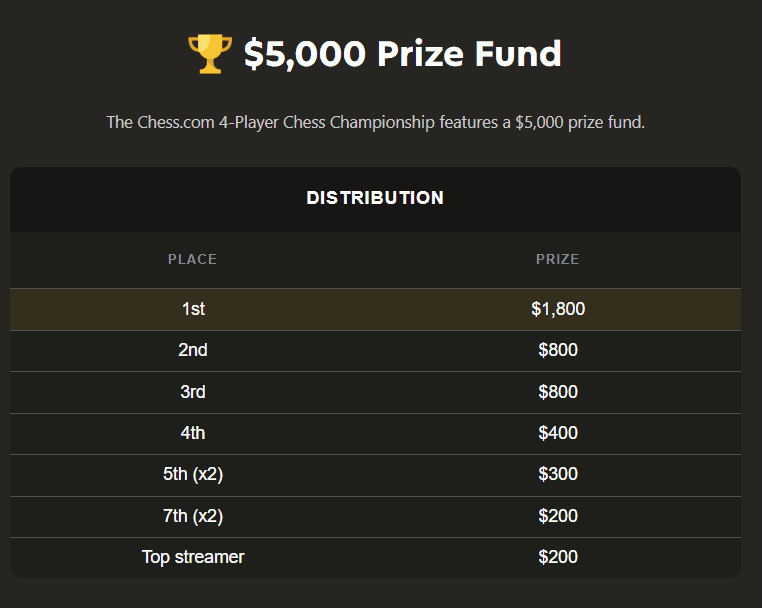This screenshot has height=608, width=762.
Task: Click the 7th place $200 prize
Action: point(558,516)
